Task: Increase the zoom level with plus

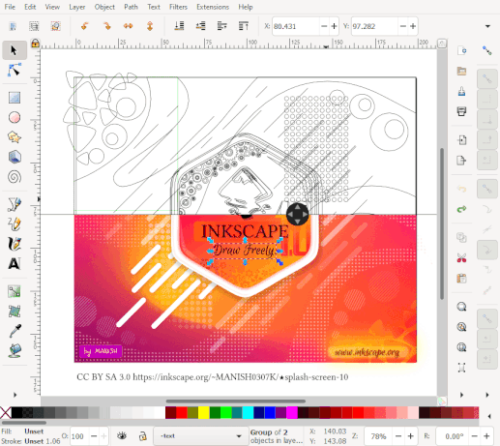Action: pyautogui.click(x=411, y=436)
